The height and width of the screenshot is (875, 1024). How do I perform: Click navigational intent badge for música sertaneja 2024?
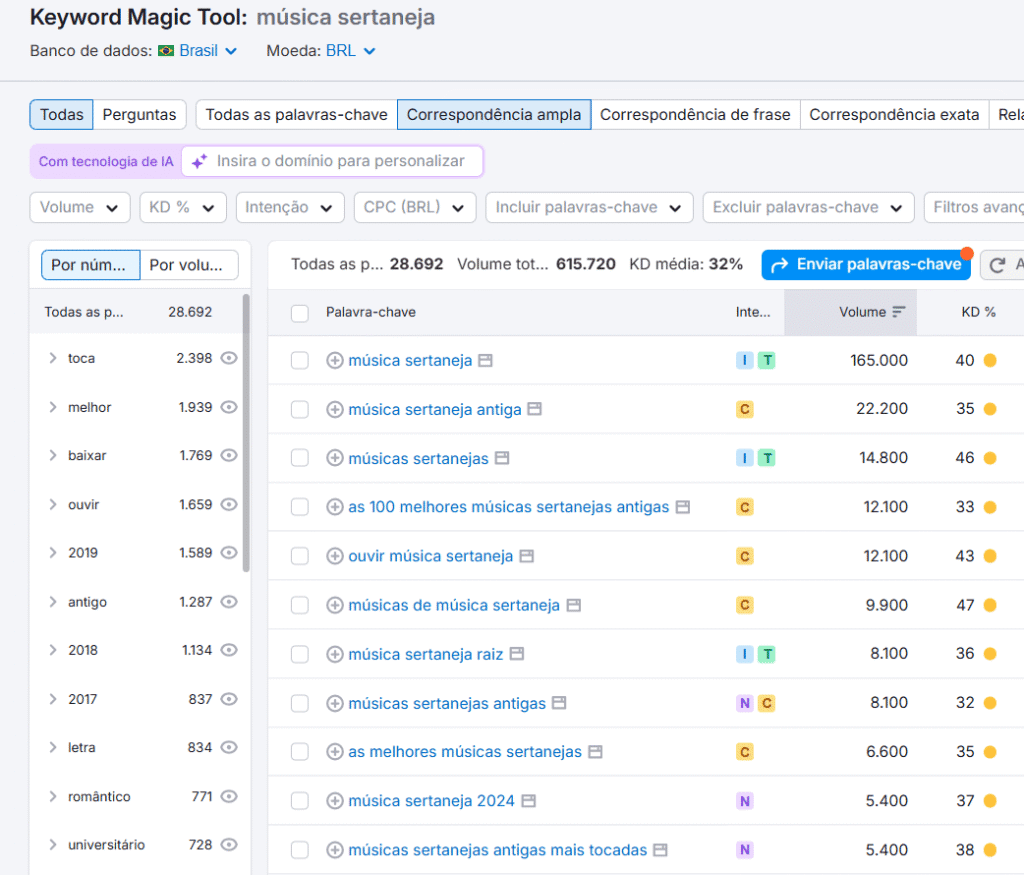click(744, 801)
